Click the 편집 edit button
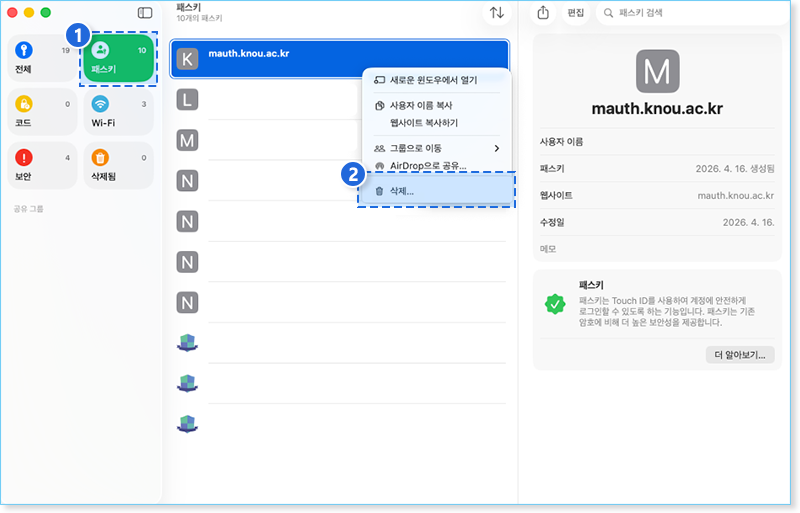 coord(576,13)
